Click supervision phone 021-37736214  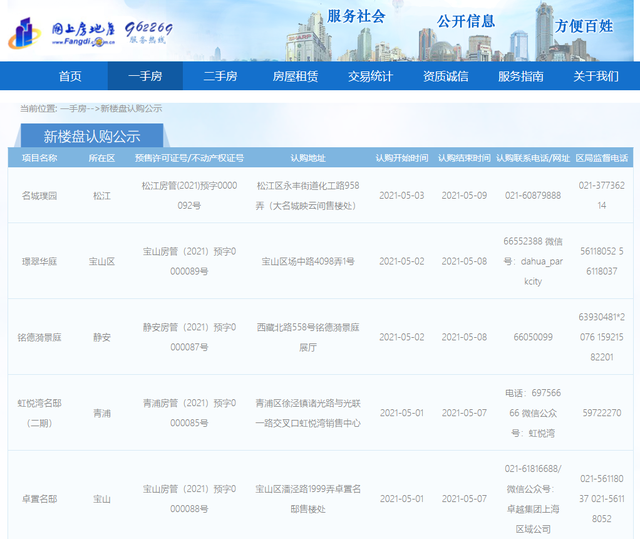(602, 195)
